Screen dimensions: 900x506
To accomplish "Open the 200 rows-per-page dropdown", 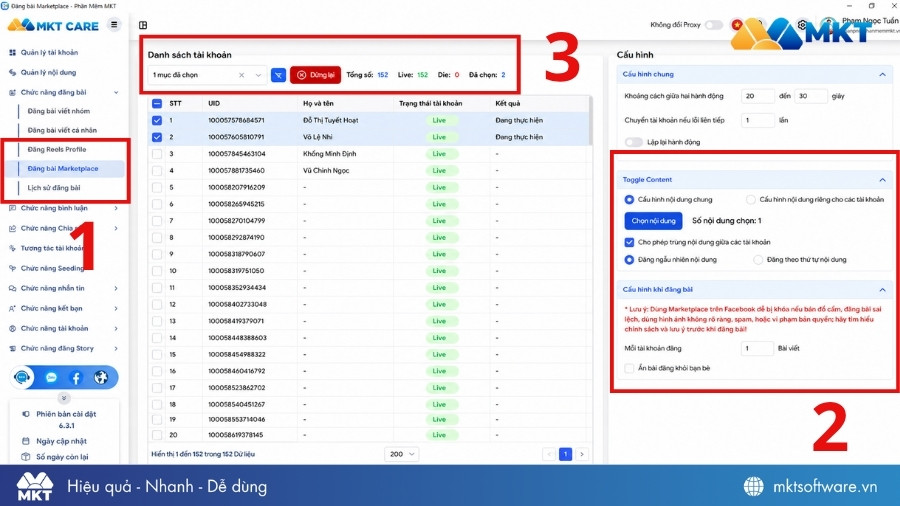I will tap(402, 454).
